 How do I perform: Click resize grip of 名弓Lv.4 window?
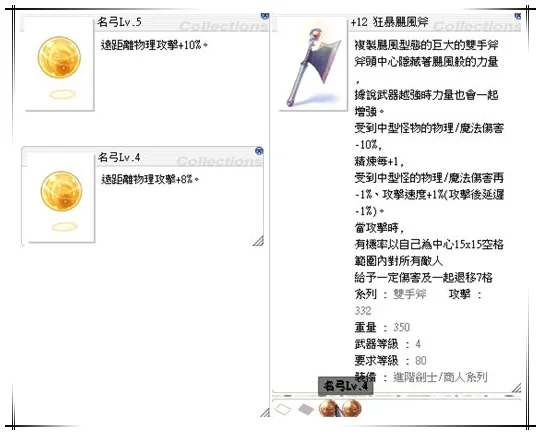[x=258, y=240]
